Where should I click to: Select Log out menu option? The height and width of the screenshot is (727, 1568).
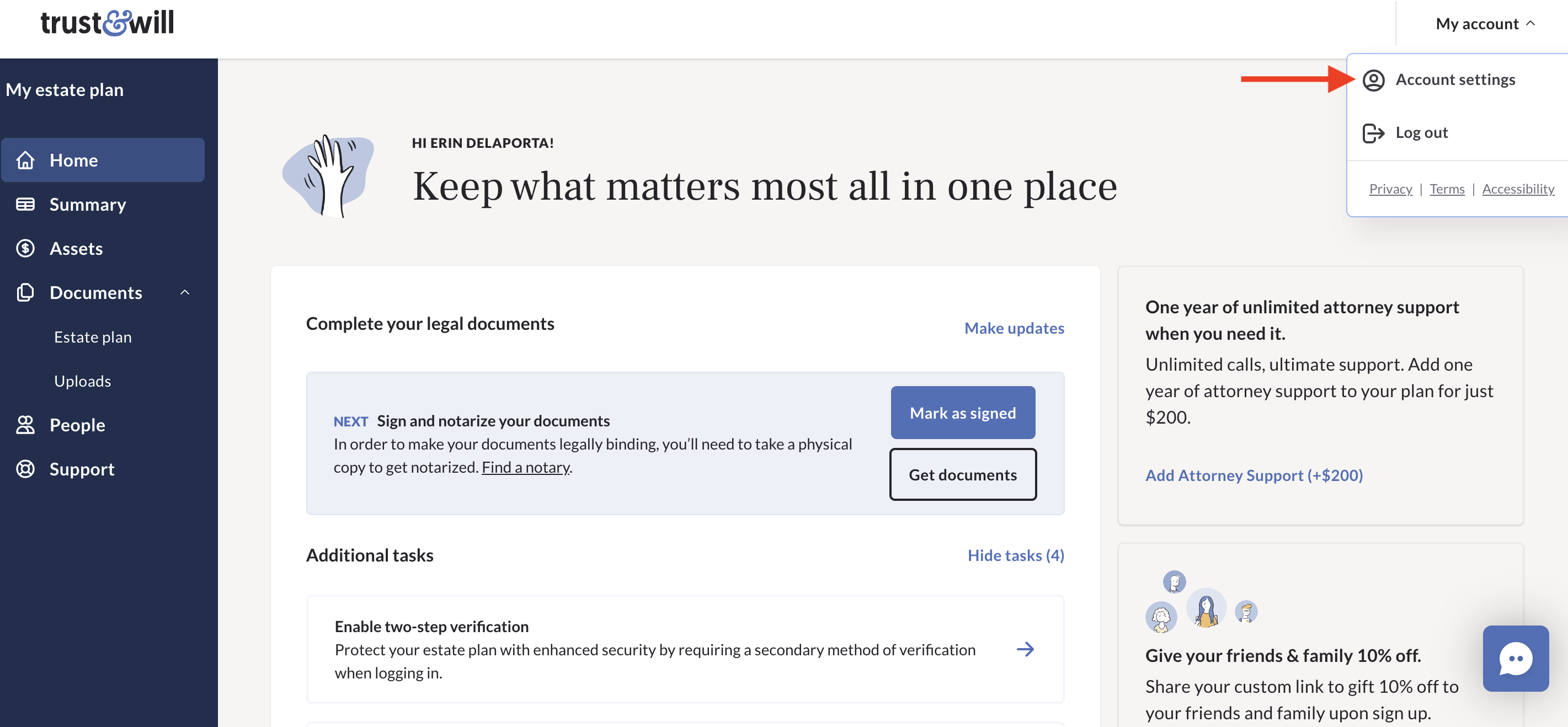1420,131
